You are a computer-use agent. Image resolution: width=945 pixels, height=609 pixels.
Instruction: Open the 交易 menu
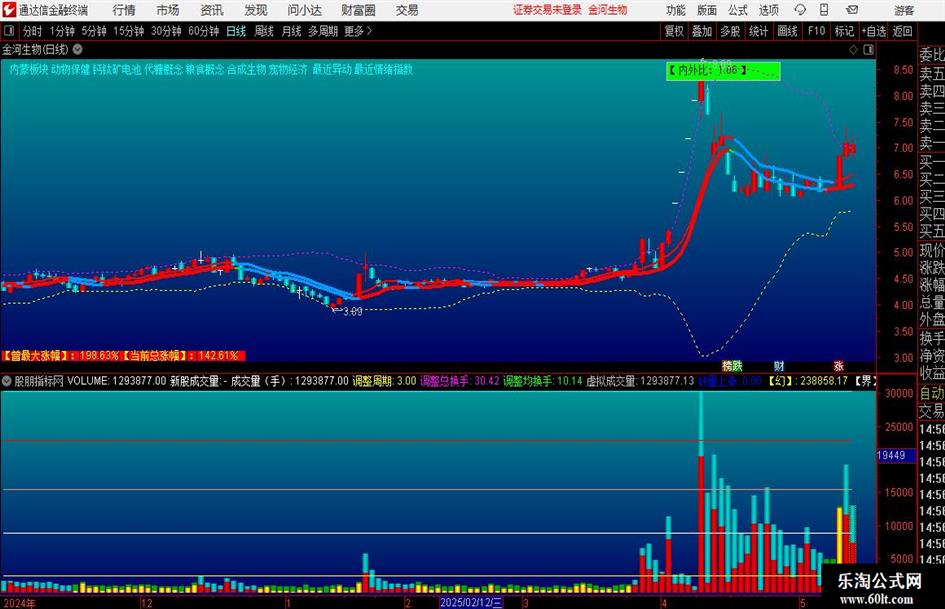click(407, 10)
